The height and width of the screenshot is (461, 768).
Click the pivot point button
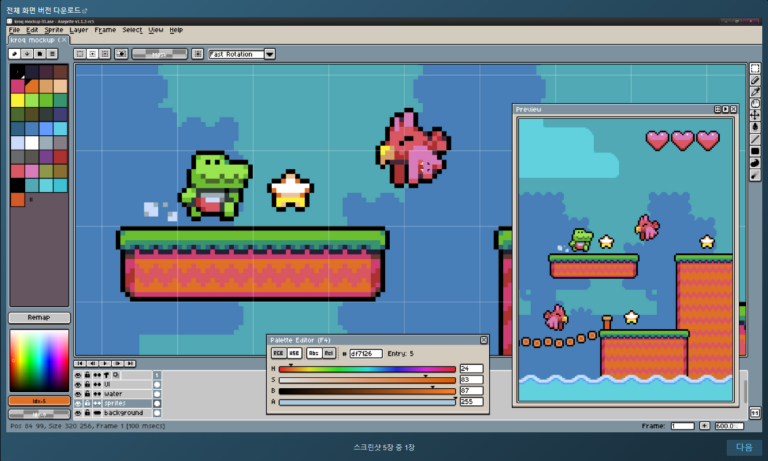[197, 54]
